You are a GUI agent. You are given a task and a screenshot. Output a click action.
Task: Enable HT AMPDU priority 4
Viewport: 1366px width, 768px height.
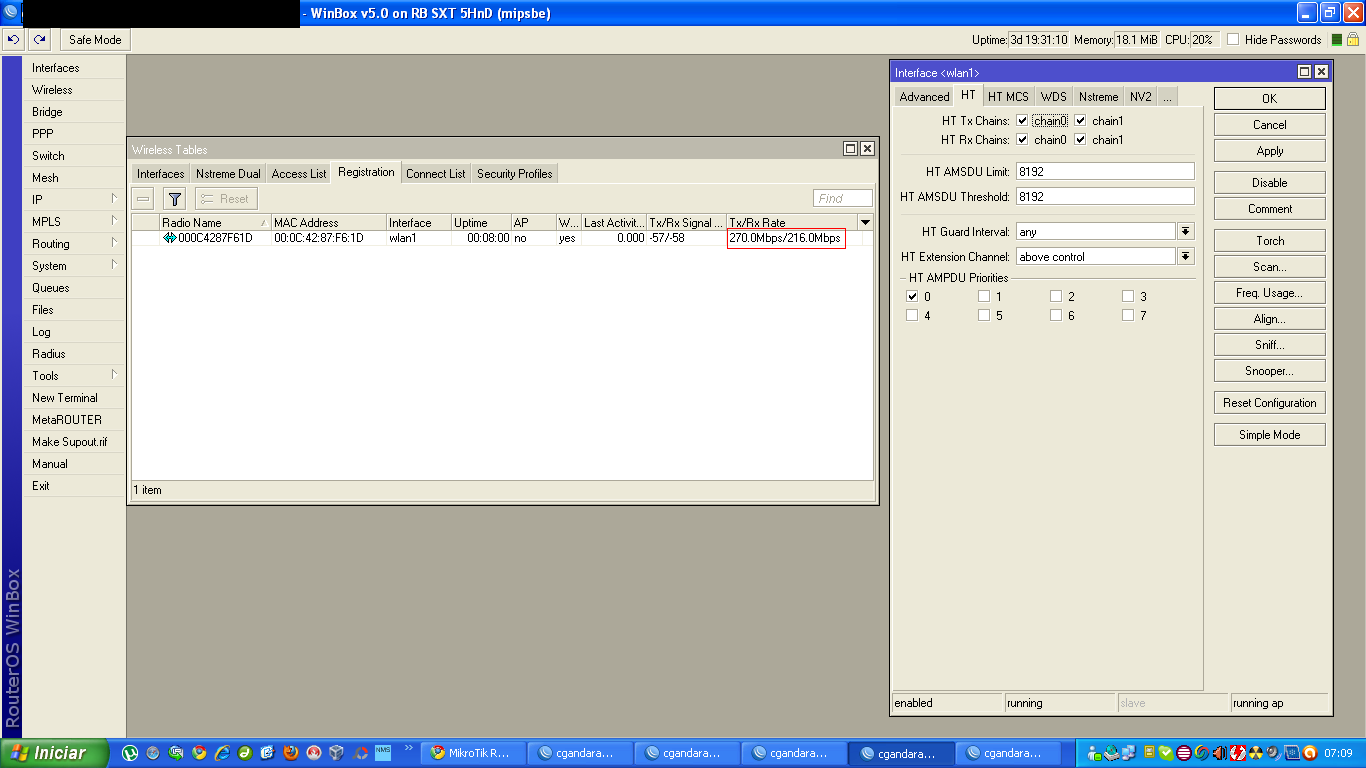tap(912, 315)
